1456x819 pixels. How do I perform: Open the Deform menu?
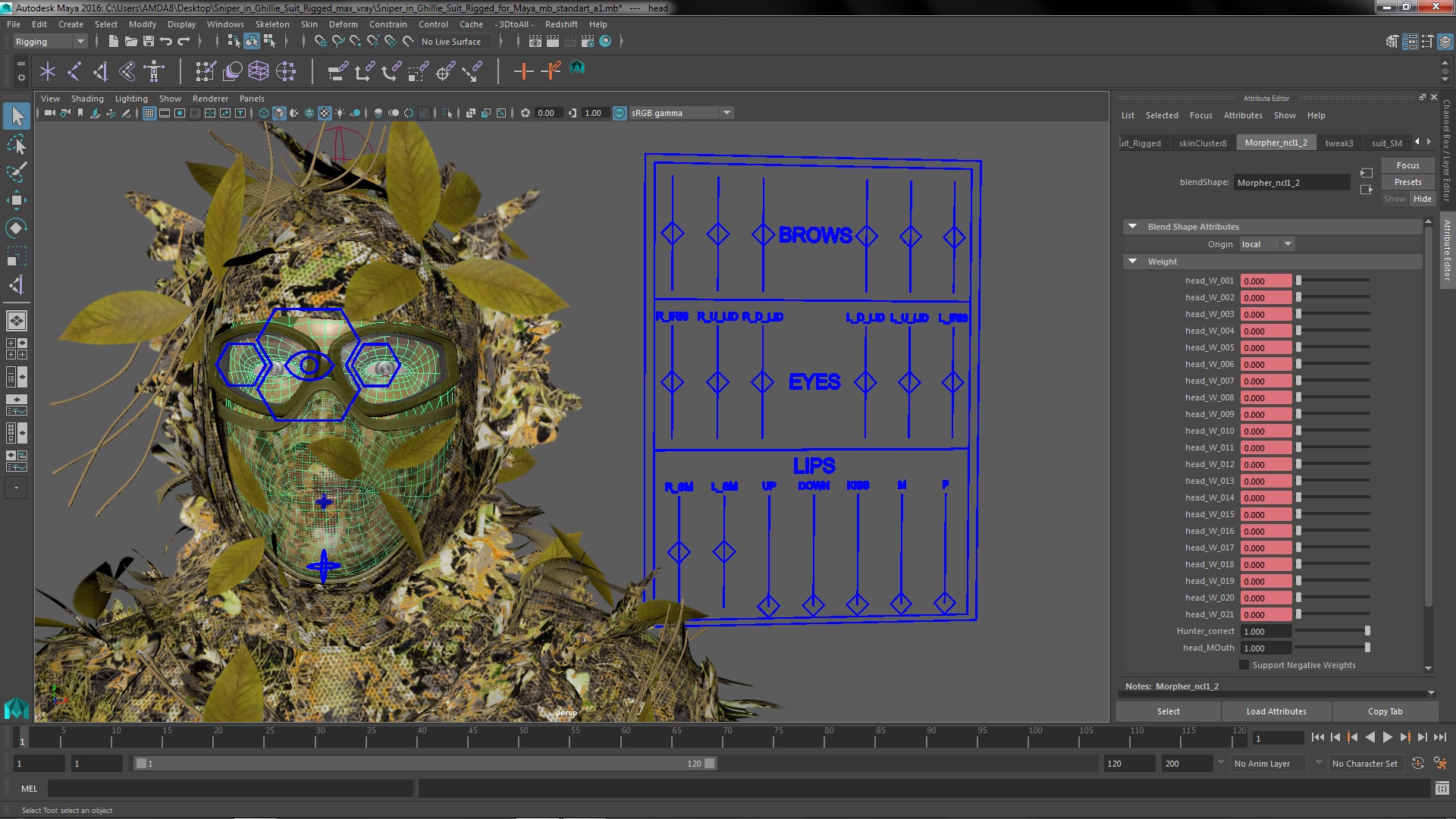pyautogui.click(x=343, y=24)
